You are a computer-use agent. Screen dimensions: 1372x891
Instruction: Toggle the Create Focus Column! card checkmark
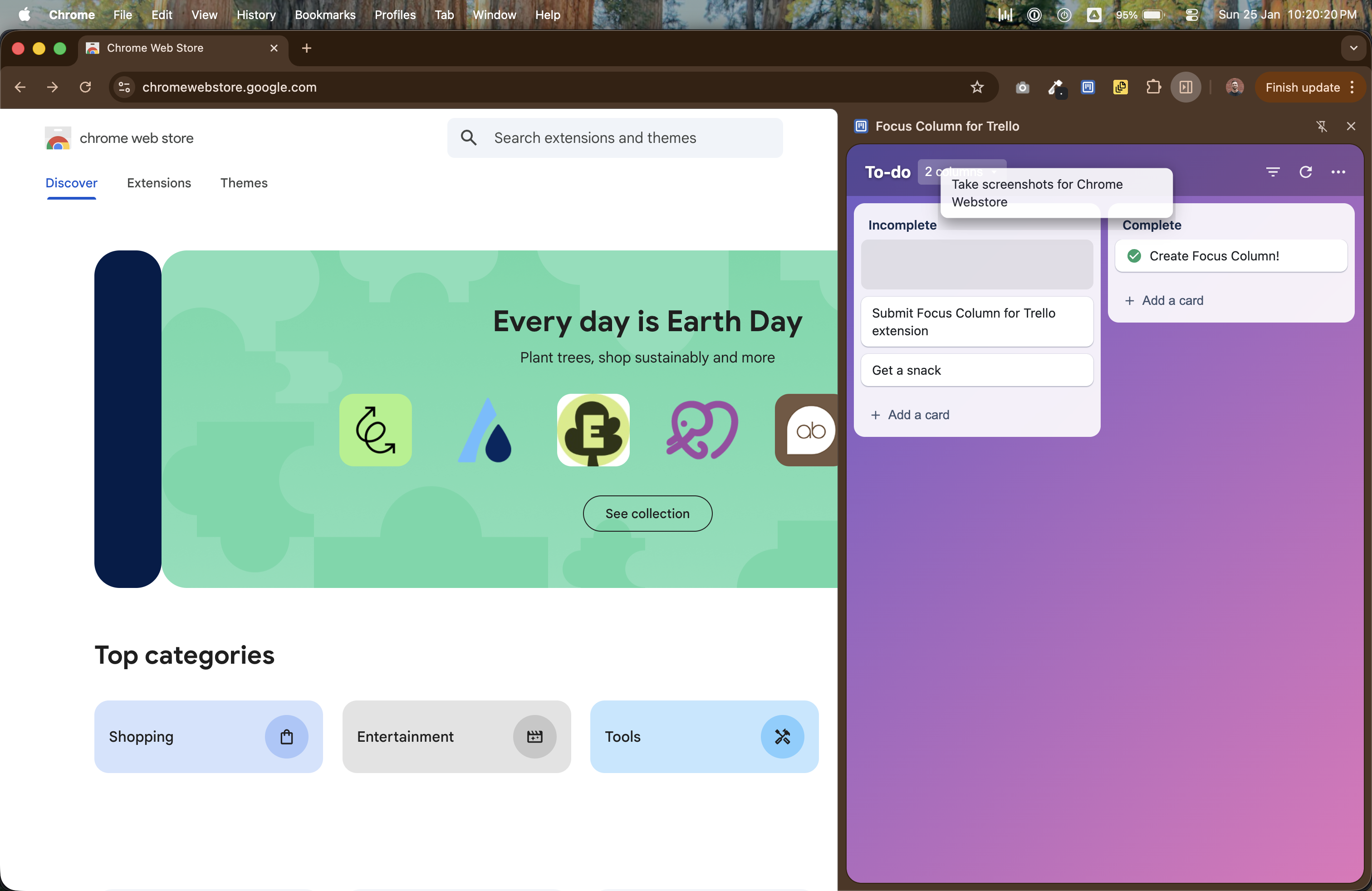coord(1134,256)
